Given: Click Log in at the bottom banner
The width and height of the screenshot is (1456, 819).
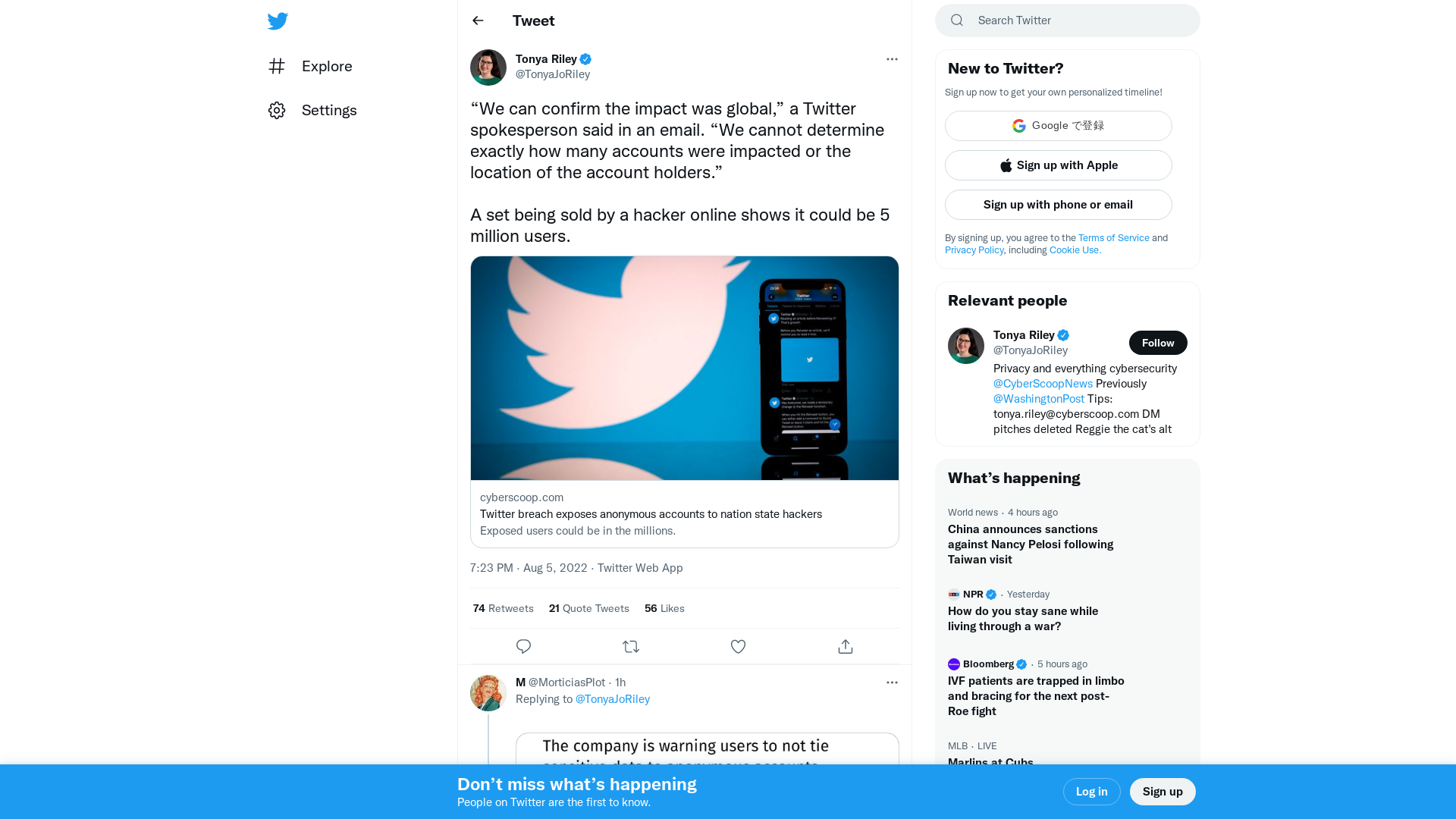Looking at the screenshot, I should 1091,791.
